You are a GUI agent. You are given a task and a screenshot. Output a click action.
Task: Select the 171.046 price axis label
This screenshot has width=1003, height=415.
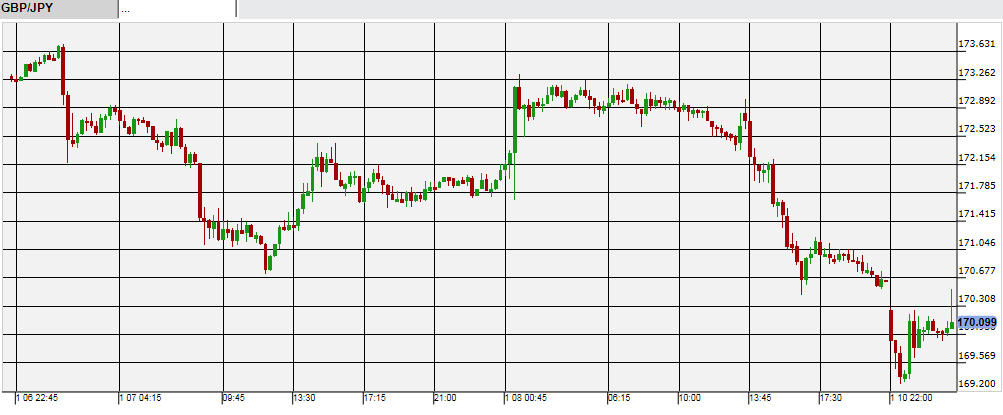click(976, 243)
